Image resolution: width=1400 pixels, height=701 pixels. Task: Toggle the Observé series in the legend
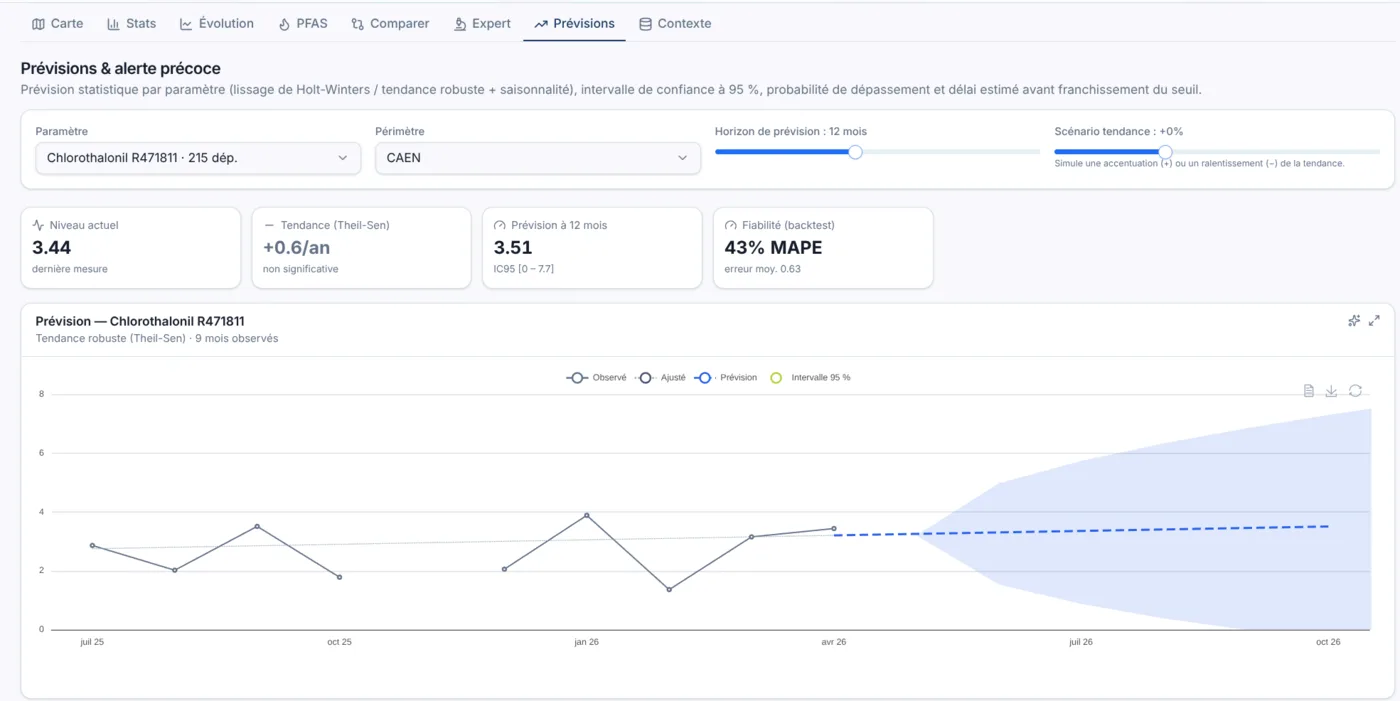(x=596, y=378)
